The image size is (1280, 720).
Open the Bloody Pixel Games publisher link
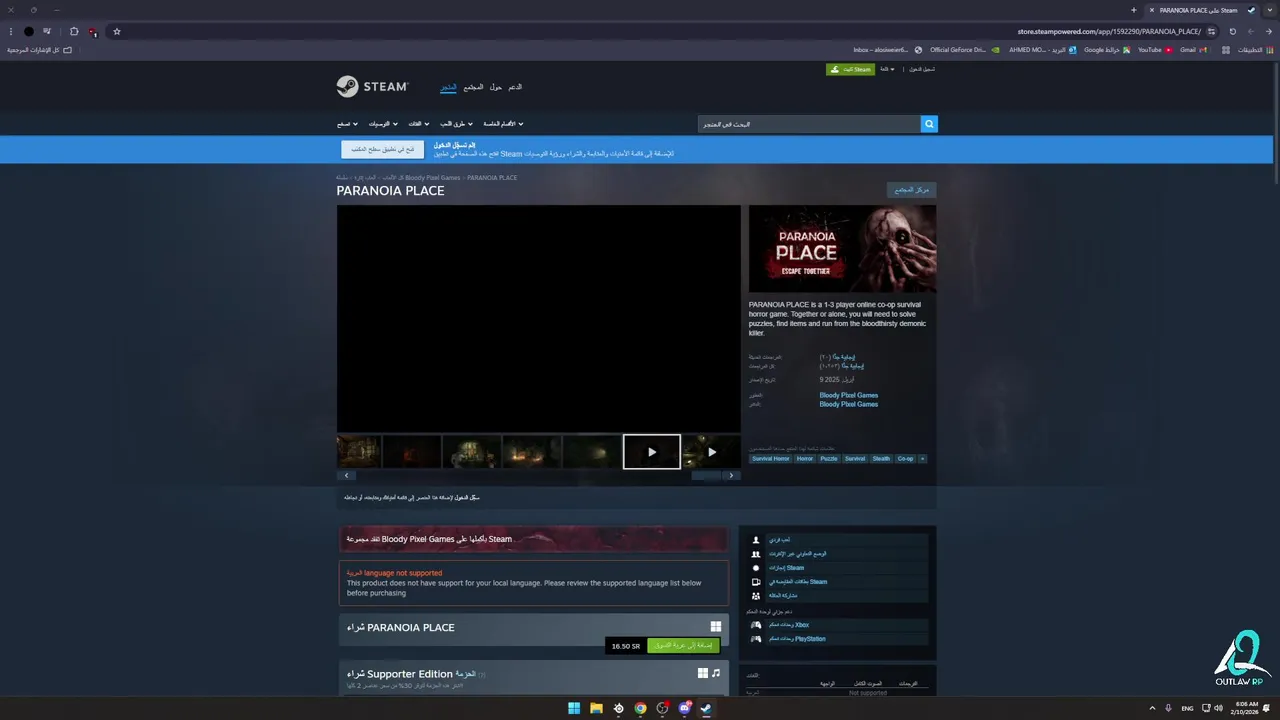pos(848,404)
